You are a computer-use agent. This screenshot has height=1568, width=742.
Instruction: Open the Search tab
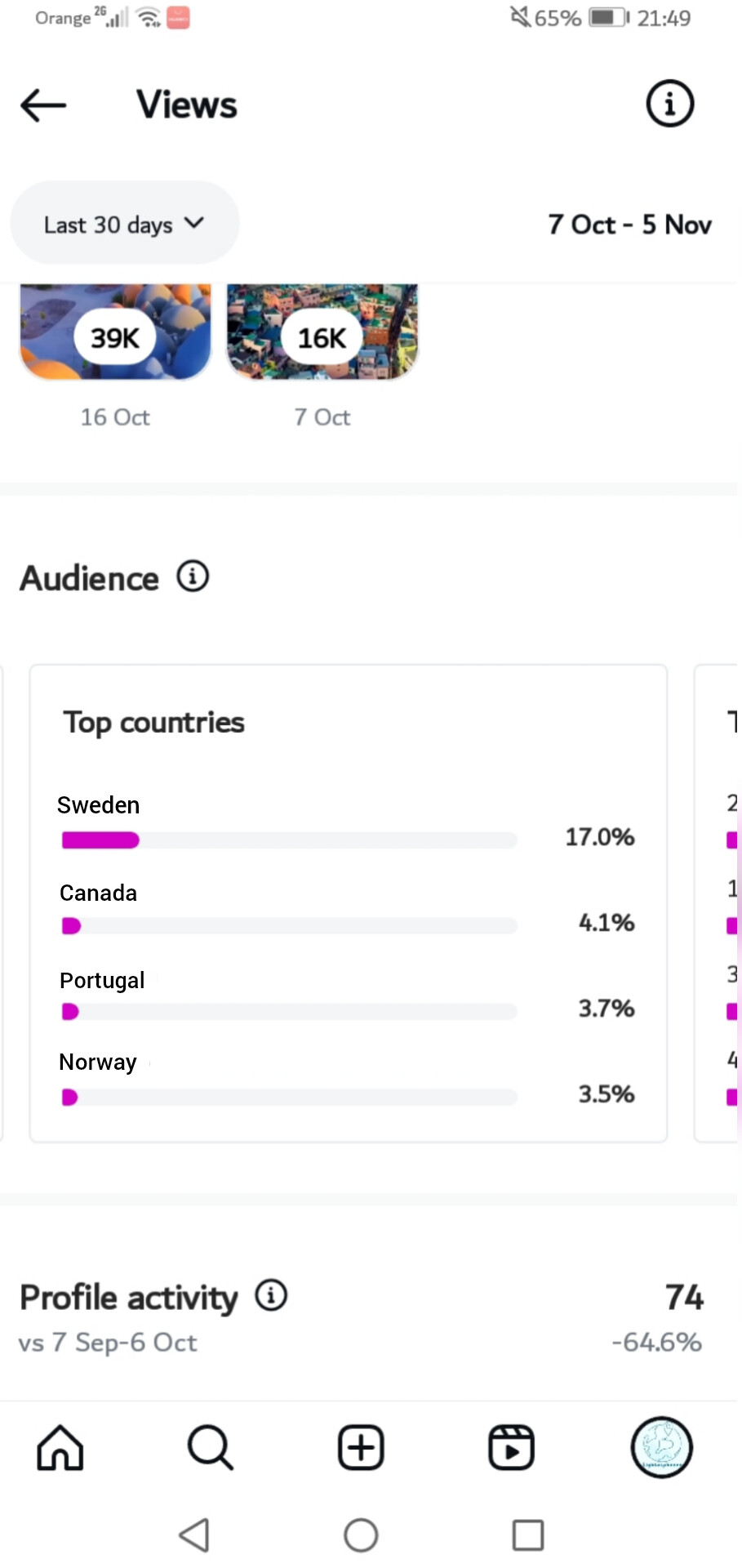click(211, 1448)
